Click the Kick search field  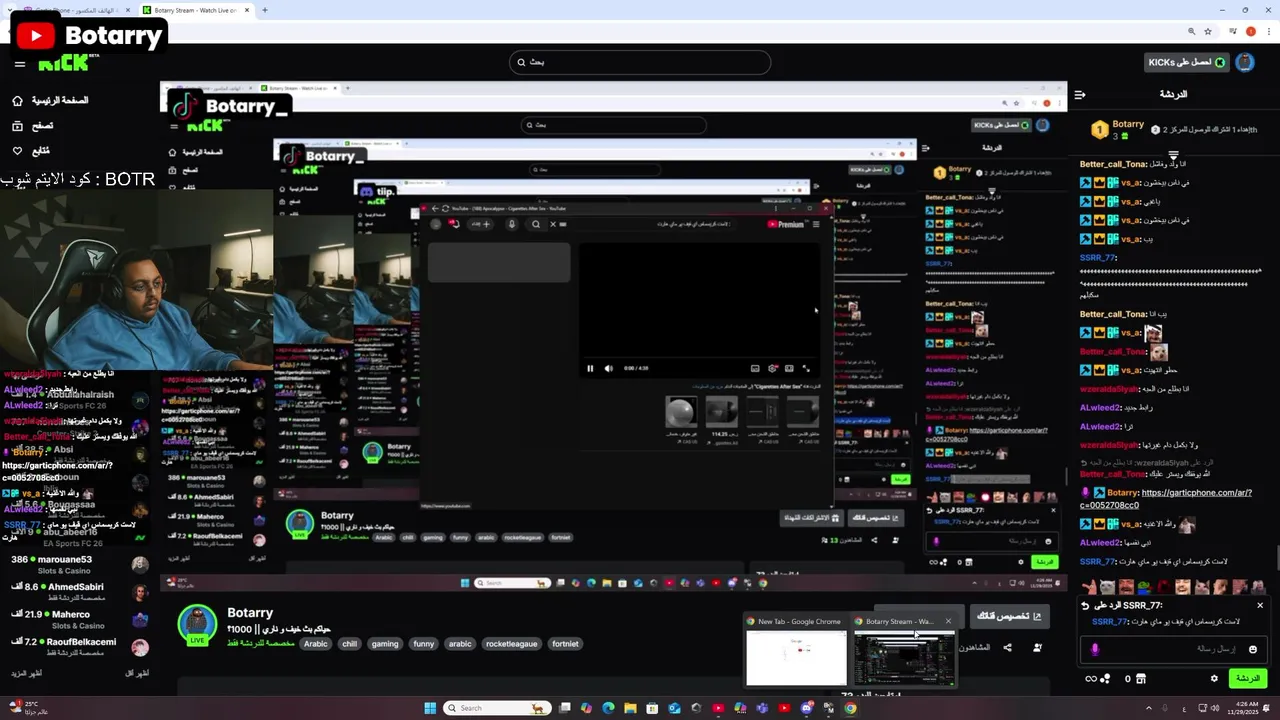click(x=640, y=62)
